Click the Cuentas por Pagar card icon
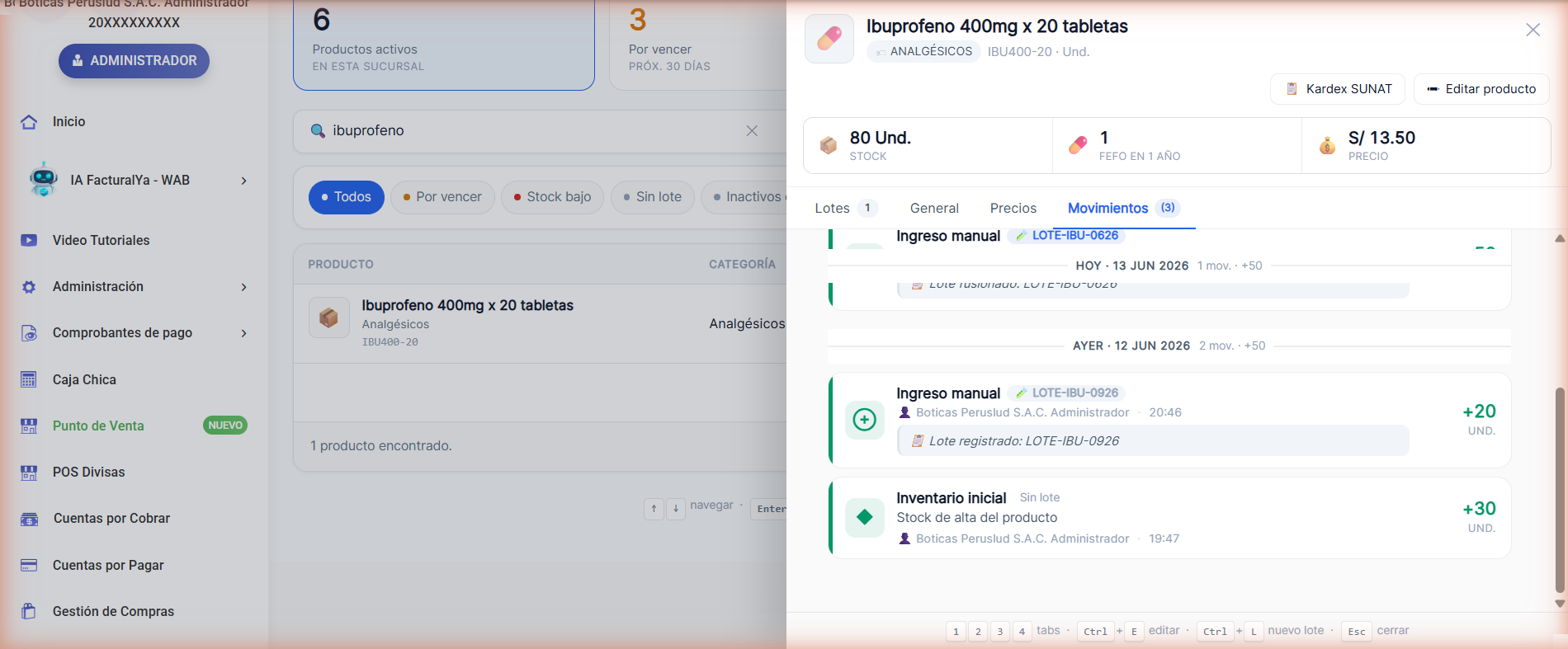The image size is (1568, 649). tap(29, 565)
